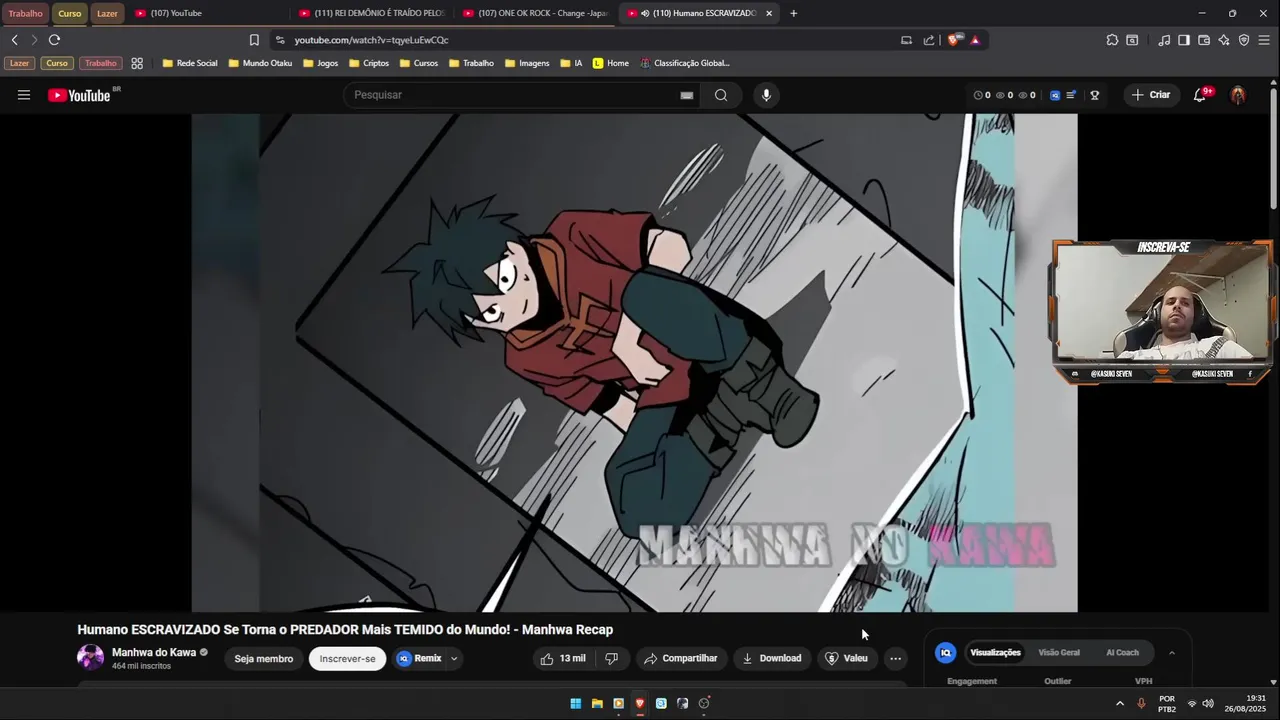Open the Windows Start menu
This screenshot has height=720, width=1280.
576,703
